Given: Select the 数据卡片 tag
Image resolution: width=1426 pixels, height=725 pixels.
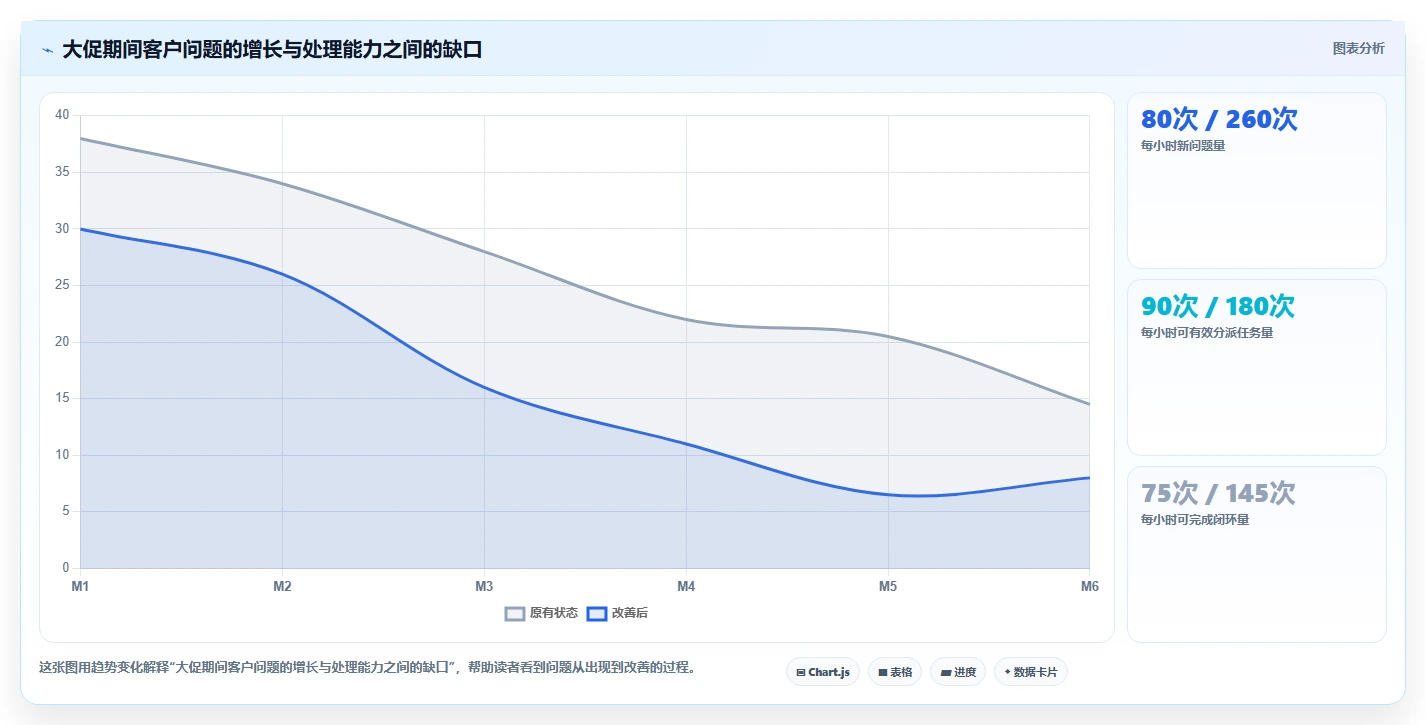Looking at the screenshot, I should pos(1030,672).
